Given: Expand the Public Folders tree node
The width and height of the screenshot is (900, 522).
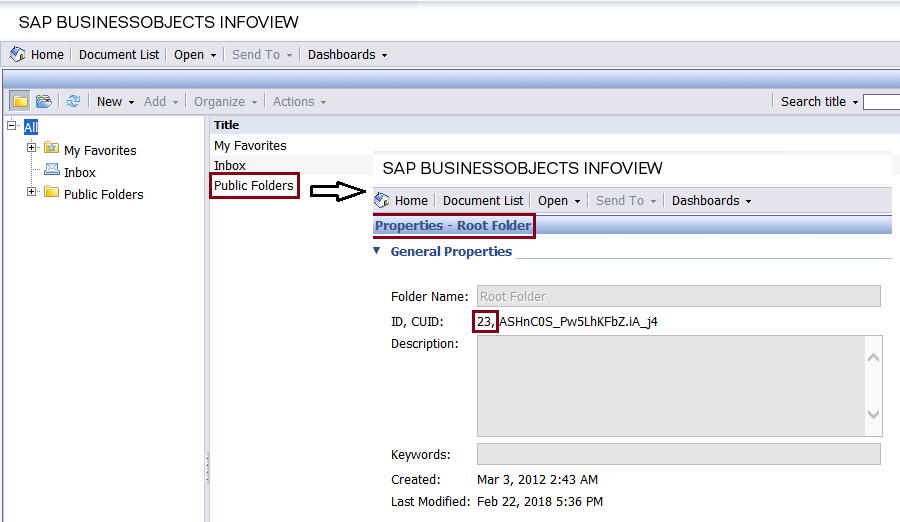Looking at the screenshot, I should [x=32, y=192].
